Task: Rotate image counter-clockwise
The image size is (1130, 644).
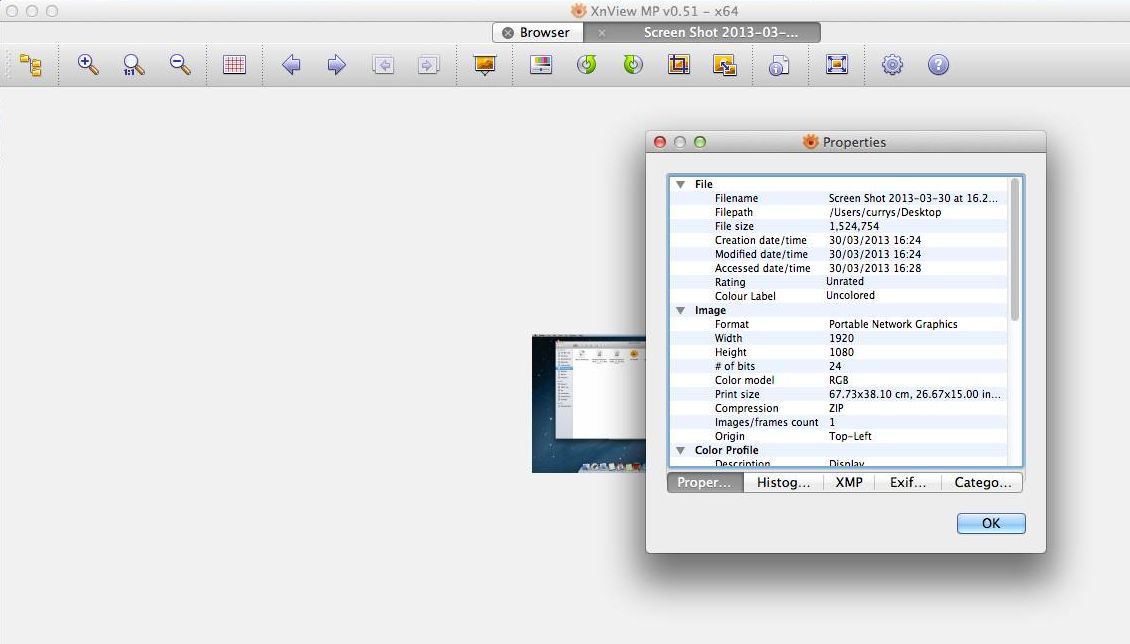Action: click(x=587, y=65)
